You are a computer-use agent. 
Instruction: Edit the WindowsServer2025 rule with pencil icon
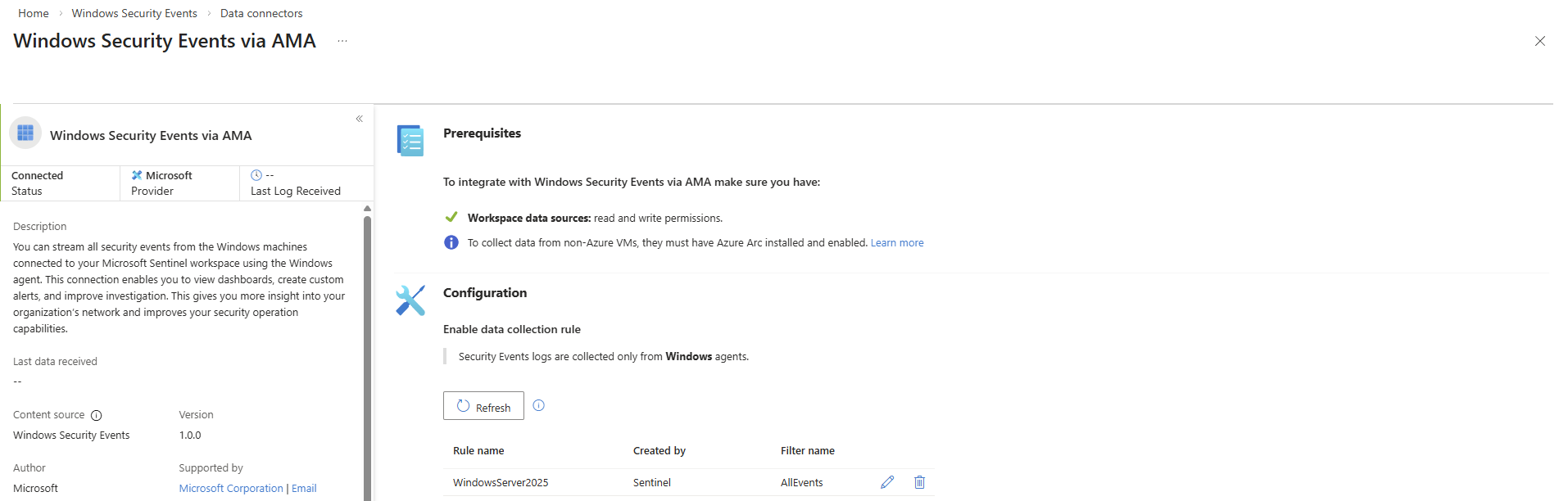coord(887,482)
